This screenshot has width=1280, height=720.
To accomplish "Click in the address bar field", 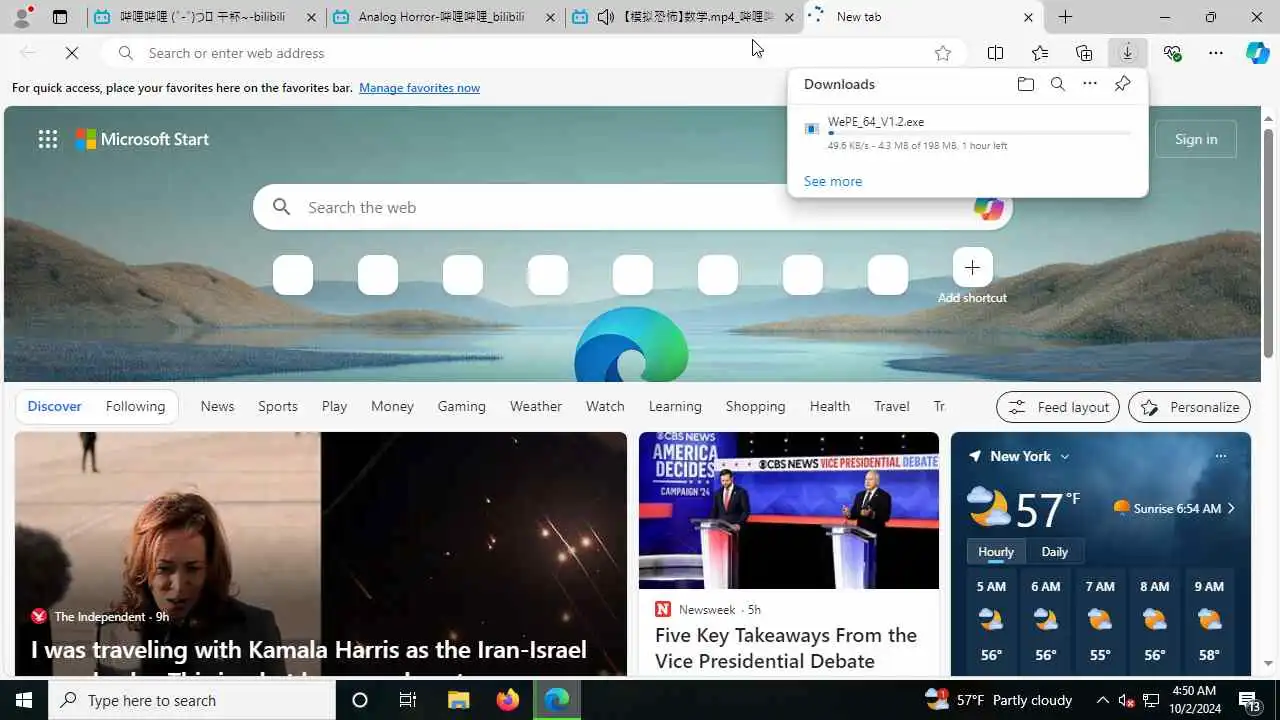I will pos(534,53).
